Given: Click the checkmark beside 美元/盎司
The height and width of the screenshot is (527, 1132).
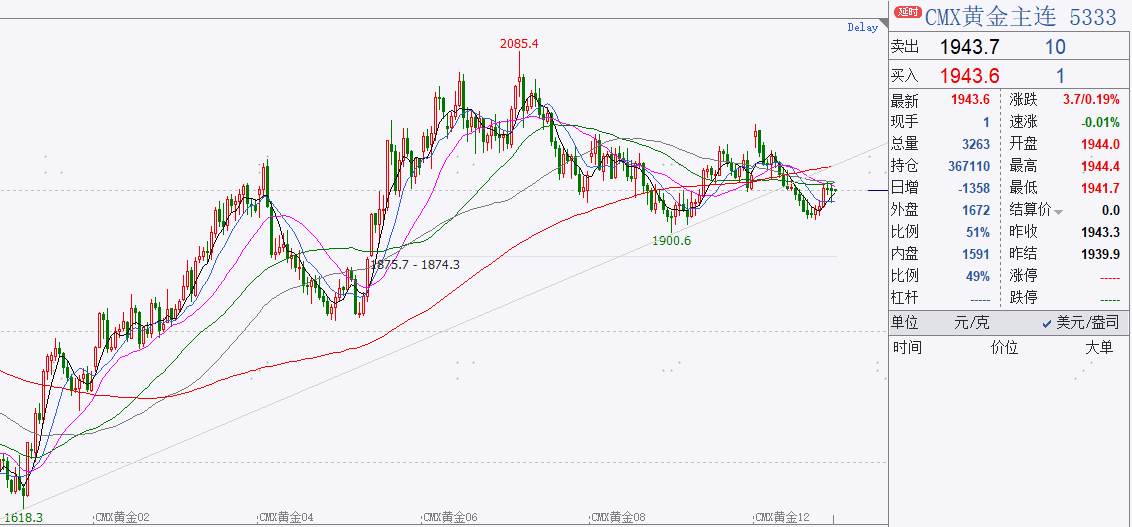Looking at the screenshot, I should click(x=1048, y=324).
